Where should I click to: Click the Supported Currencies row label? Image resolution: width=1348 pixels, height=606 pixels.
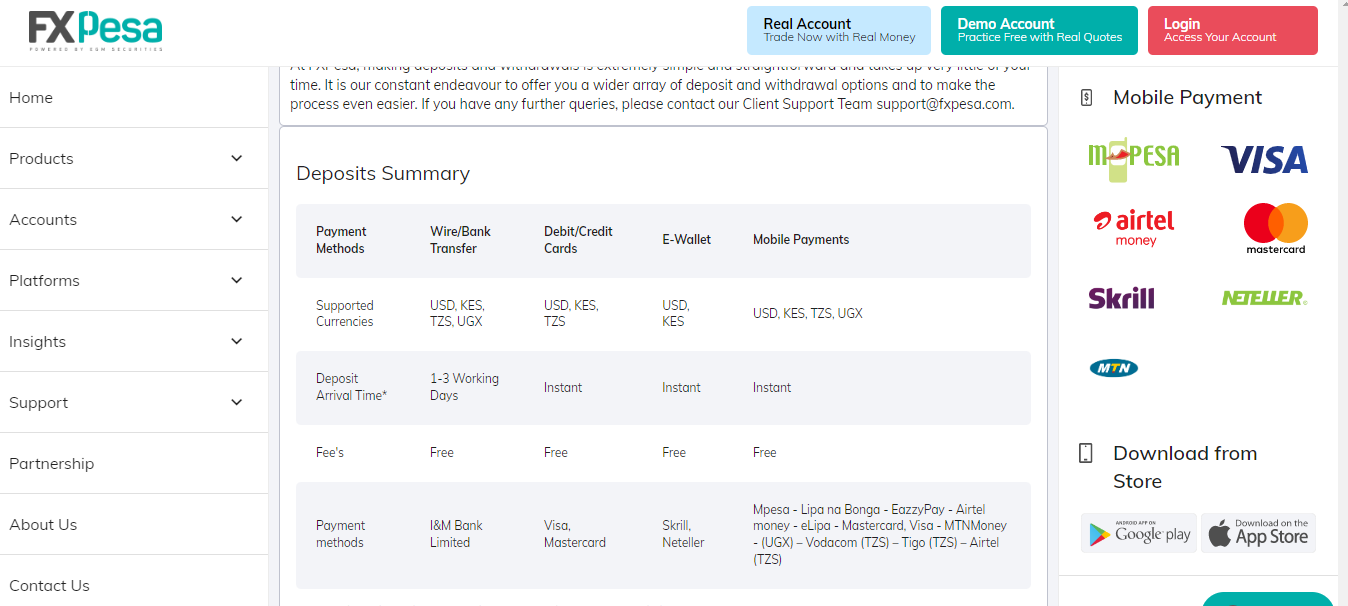345,314
